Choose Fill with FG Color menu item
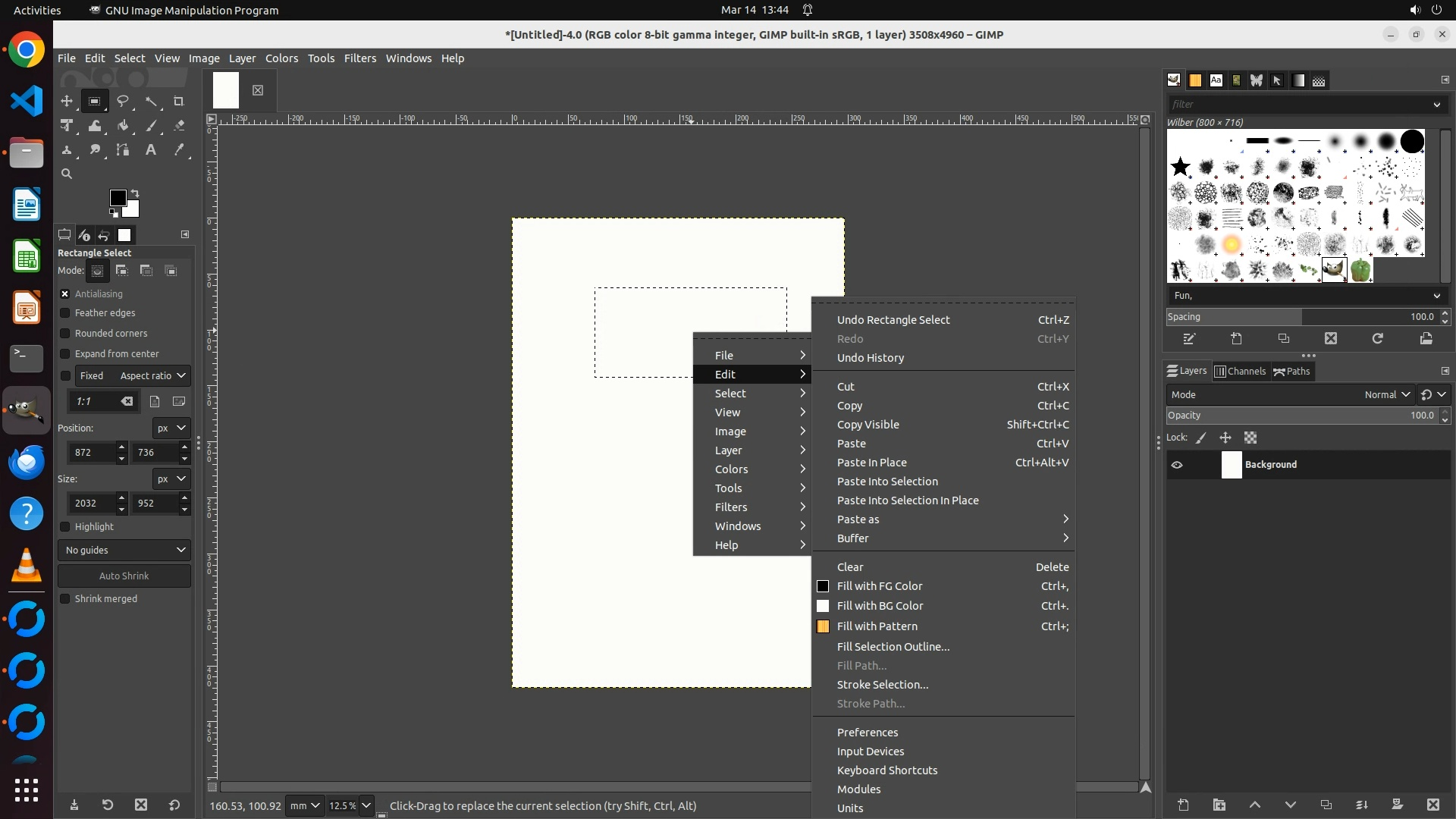Viewport: 1456px width, 819px height. click(879, 586)
